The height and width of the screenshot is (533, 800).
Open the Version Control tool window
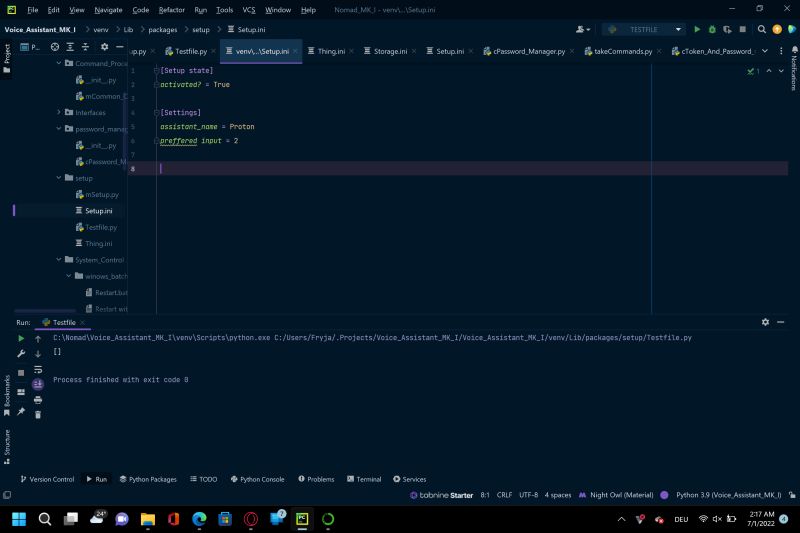[x=47, y=479]
